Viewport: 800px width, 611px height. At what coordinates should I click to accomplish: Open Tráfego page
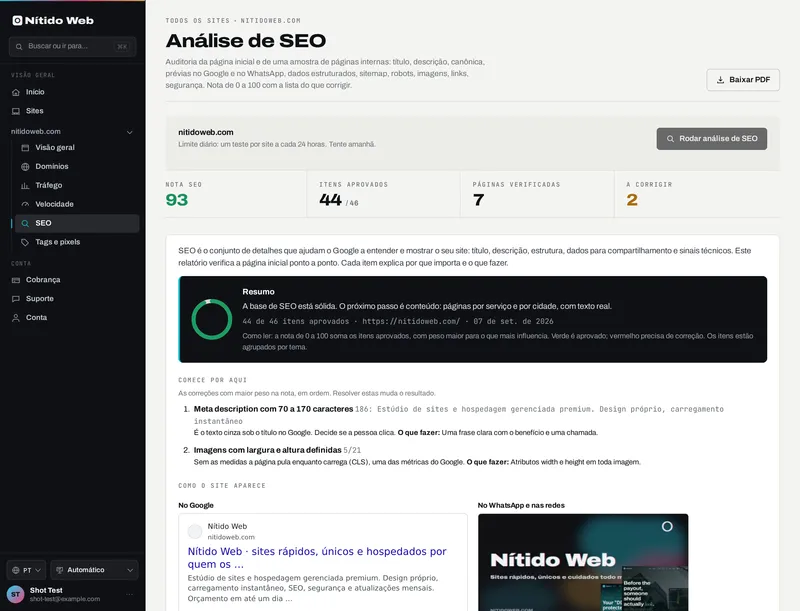click(77, 186)
